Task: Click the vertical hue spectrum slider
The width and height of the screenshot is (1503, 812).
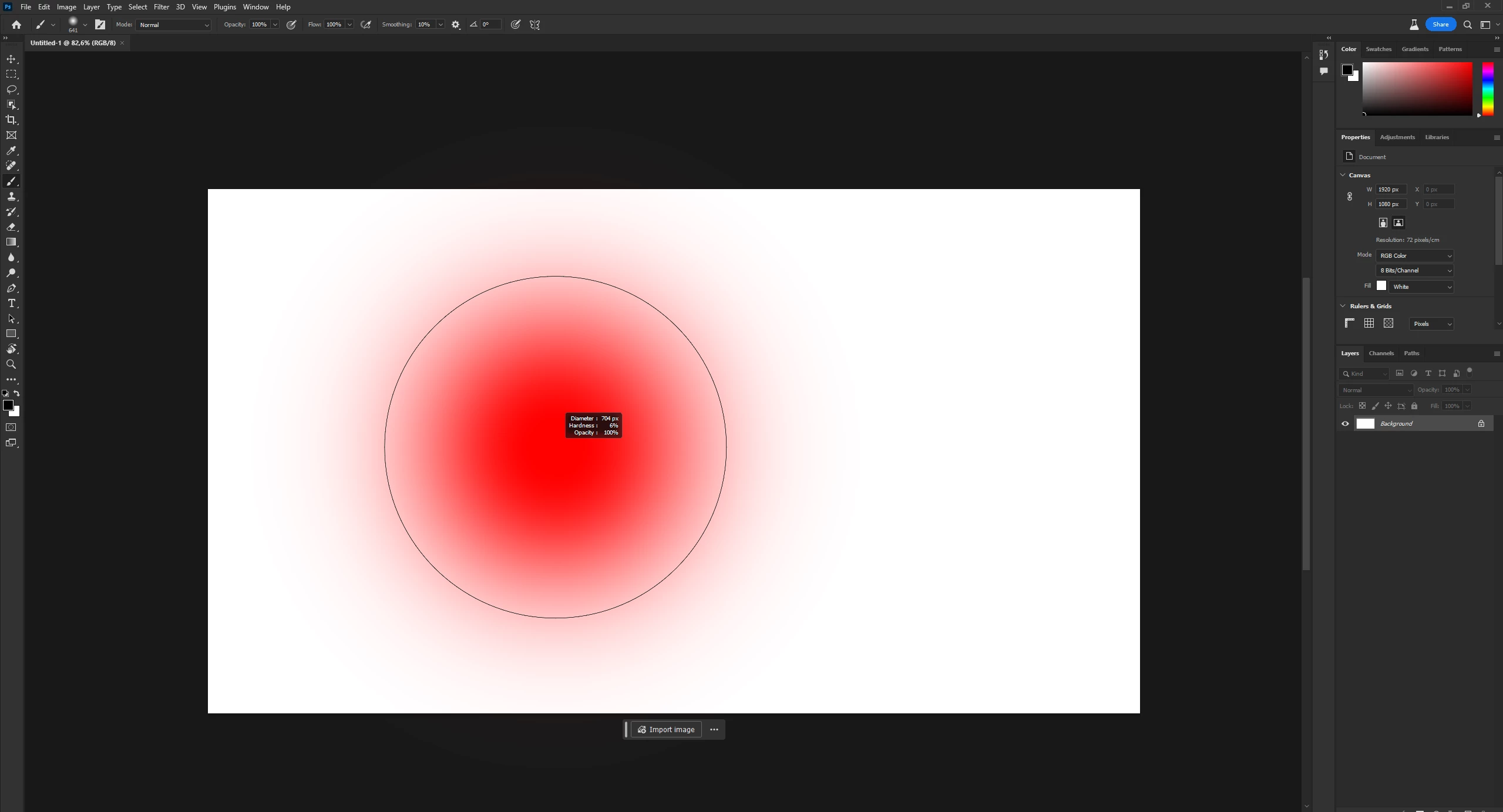Action: [1487, 89]
